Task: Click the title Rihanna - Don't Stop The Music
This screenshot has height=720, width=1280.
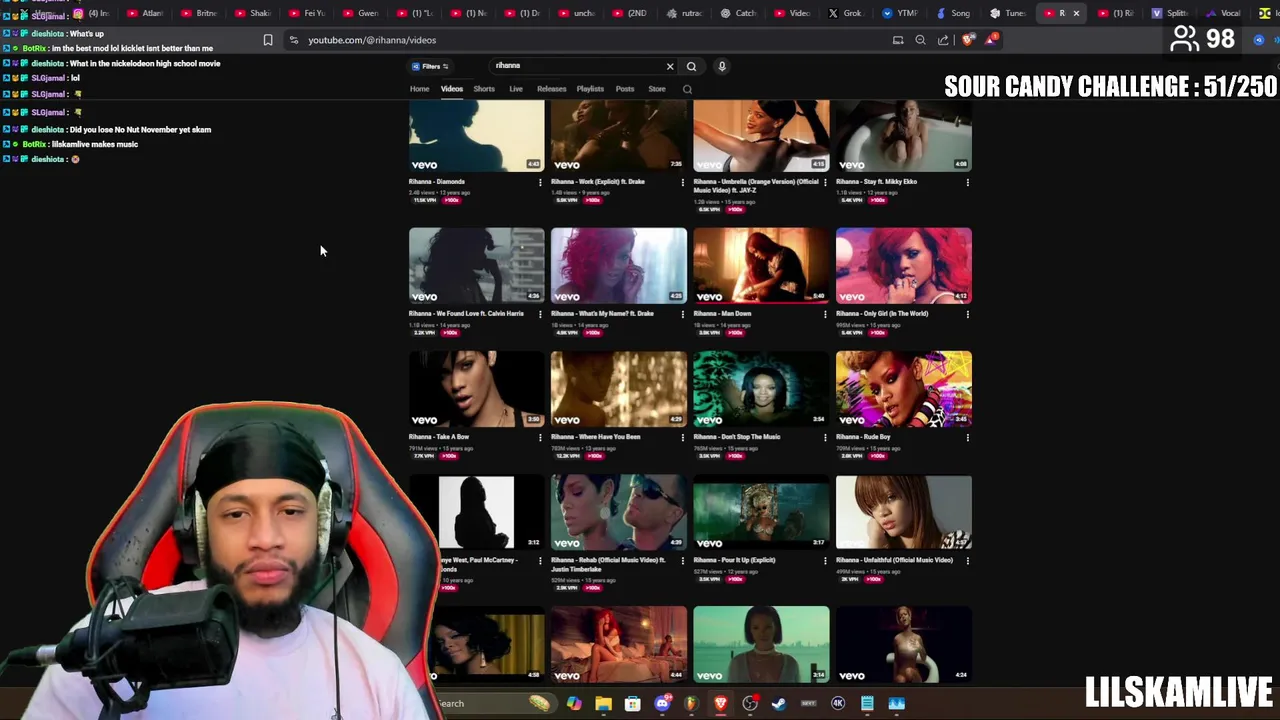Action: (x=737, y=437)
